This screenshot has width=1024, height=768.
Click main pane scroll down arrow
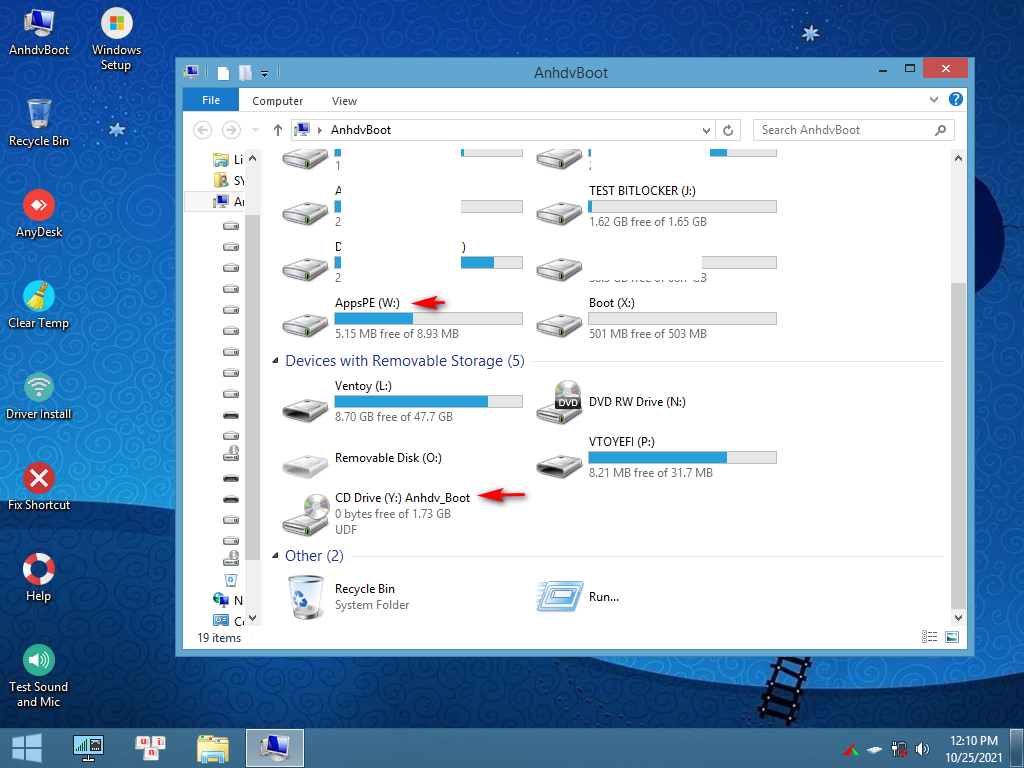tap(958, 617)
